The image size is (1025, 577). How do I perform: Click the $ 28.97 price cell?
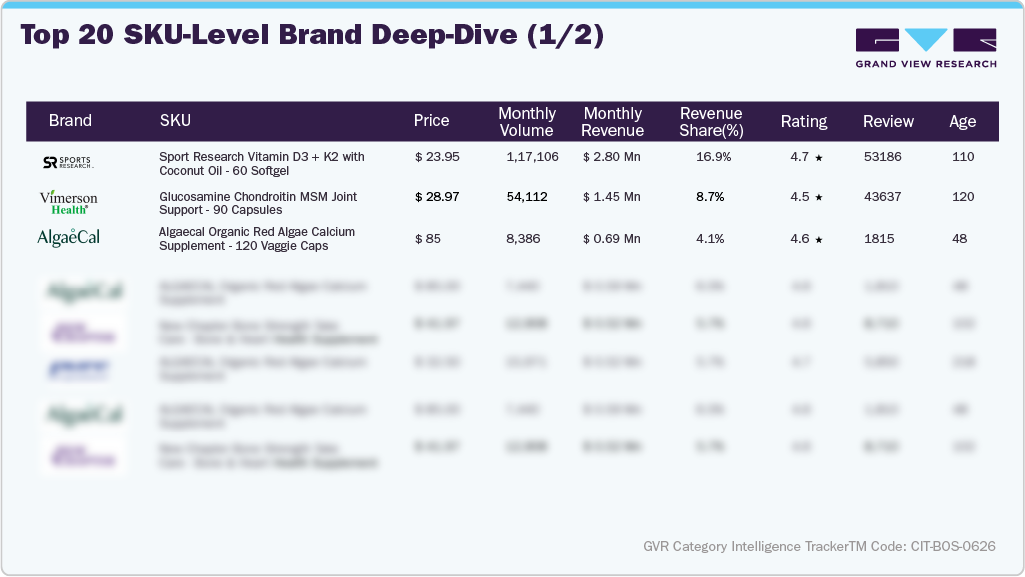(x=437, y=197)
